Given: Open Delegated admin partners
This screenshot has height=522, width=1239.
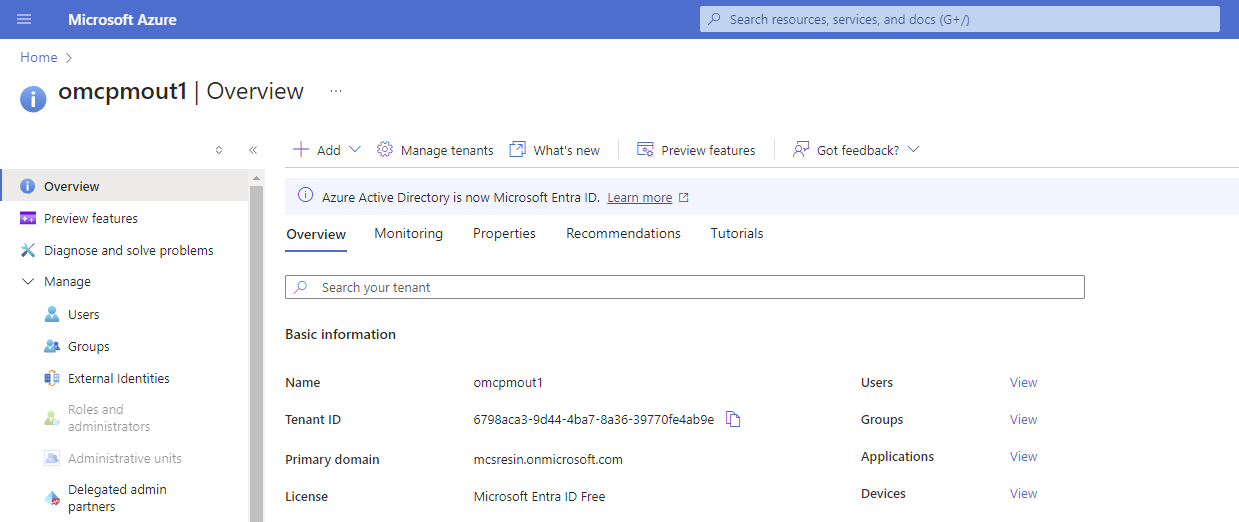Looking at the screenshot, I should pyautogui.click(x=117, y=498).
